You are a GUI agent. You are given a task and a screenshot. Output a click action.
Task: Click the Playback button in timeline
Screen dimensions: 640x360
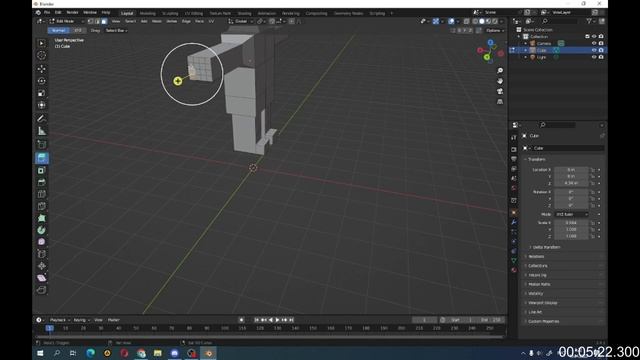60,320
